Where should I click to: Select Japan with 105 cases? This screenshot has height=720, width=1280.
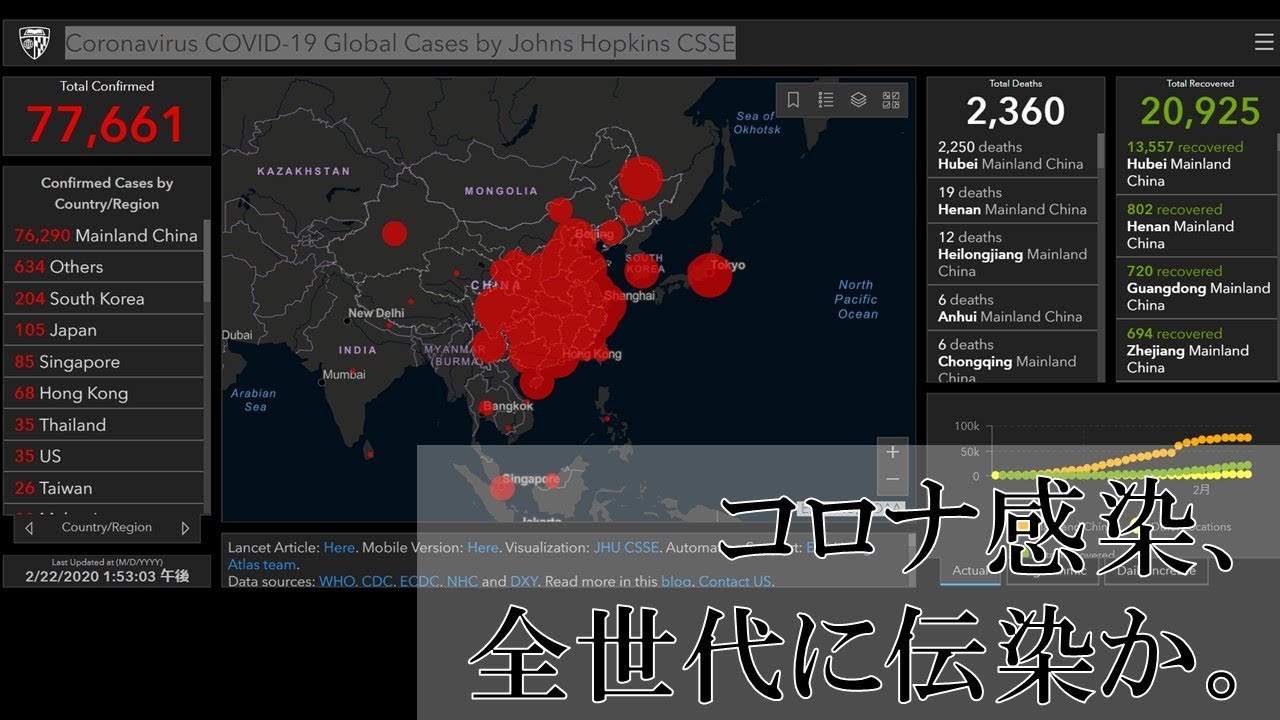click(106, 330)
